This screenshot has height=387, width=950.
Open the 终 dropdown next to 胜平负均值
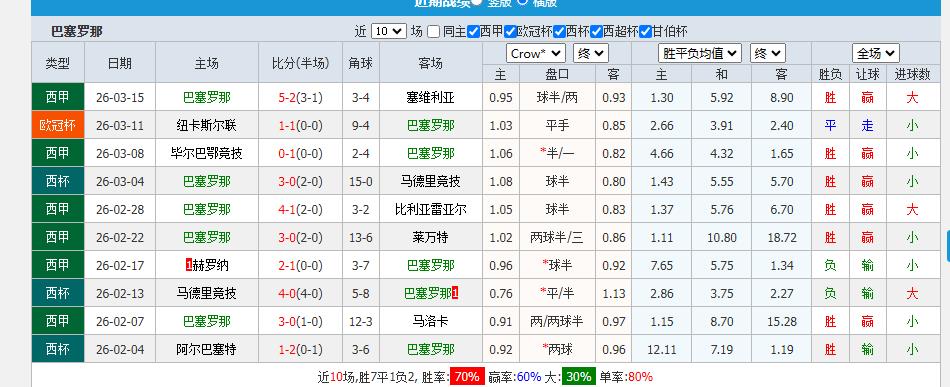click(x=768, y=53)
